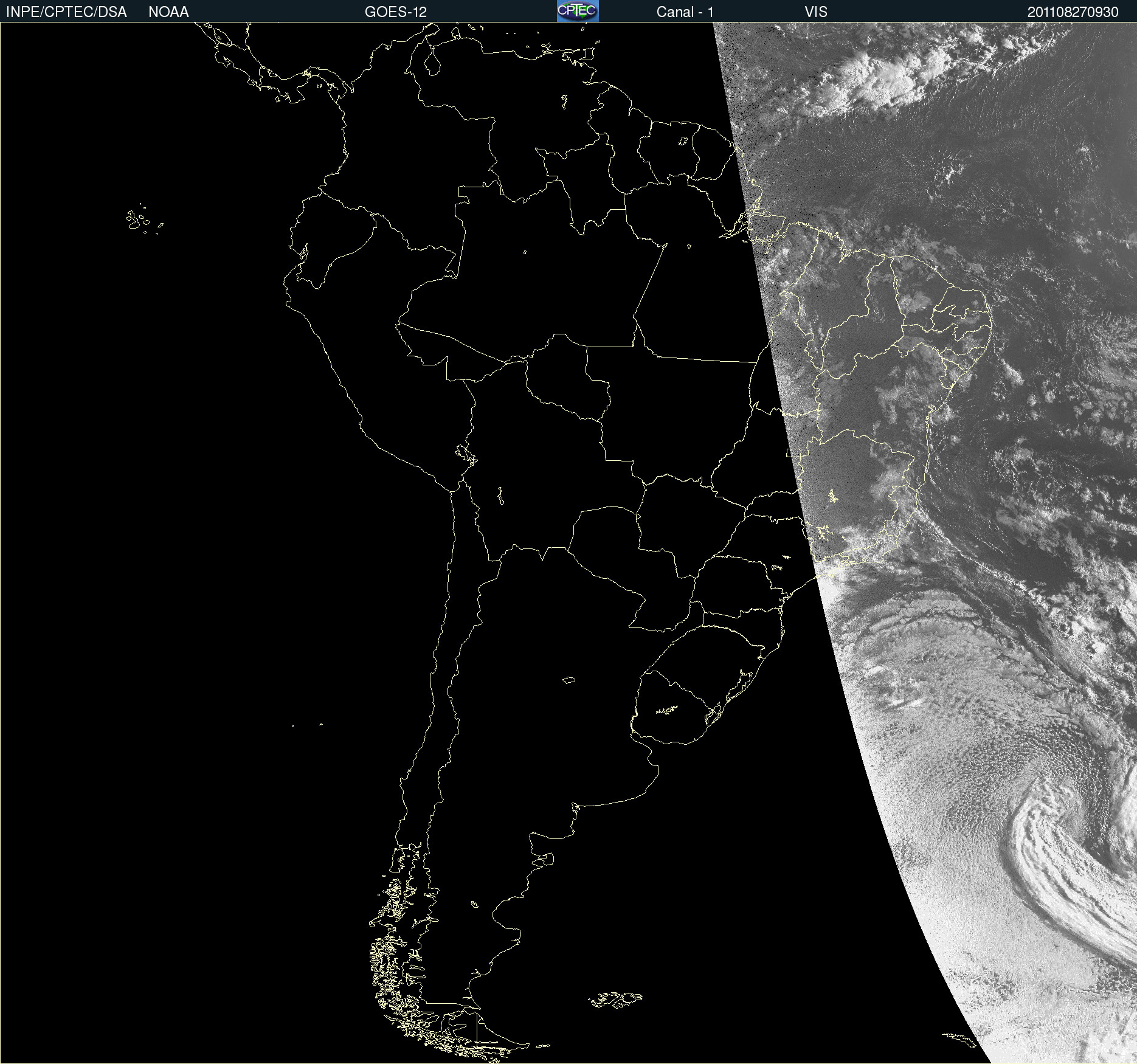Click the GOES-12 satellite label
Image resolution: width=1137 pixels, height=1064 pixels.
(x=396, y=12)
